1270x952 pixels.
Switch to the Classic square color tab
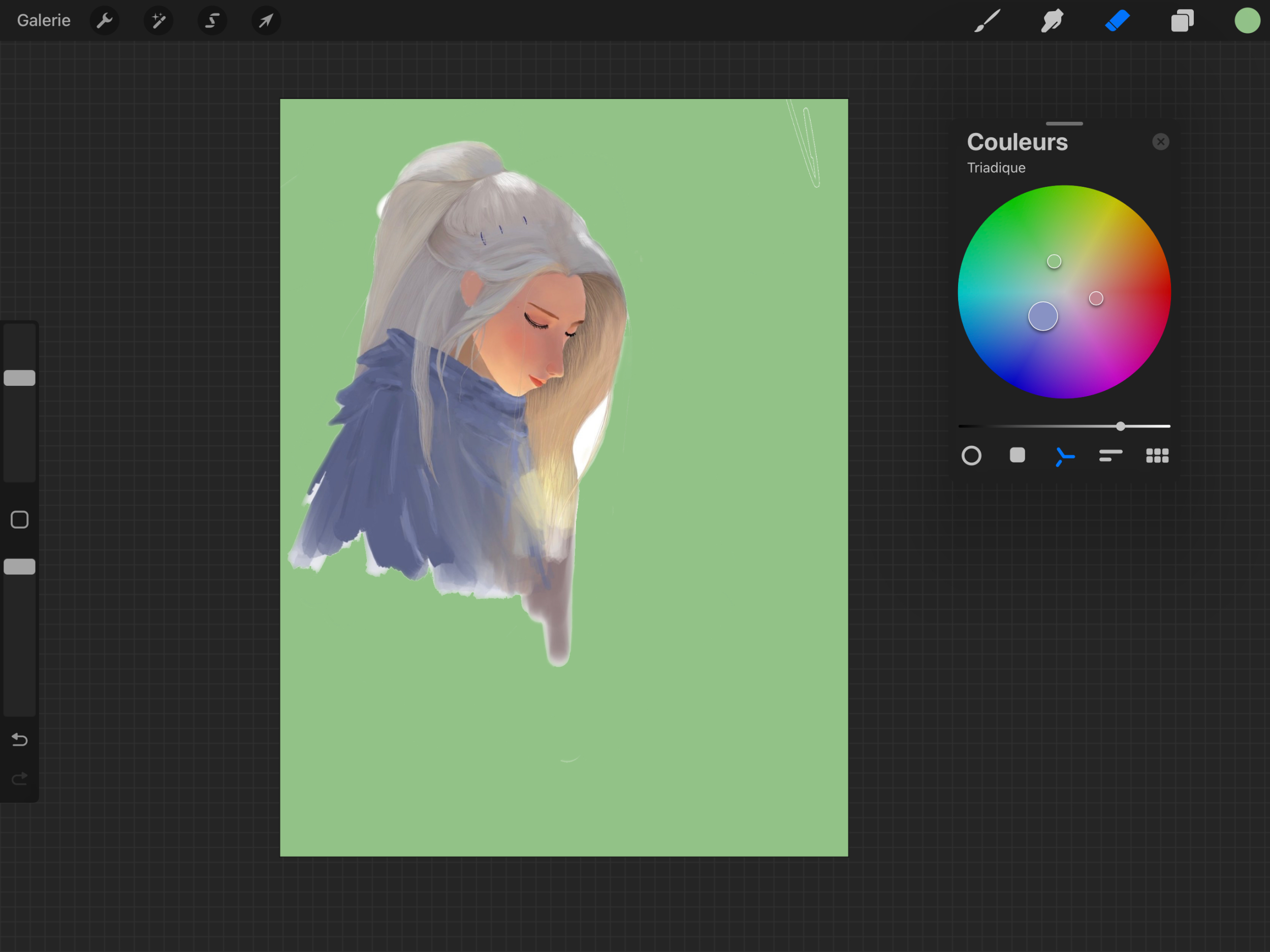[1018, 455]
